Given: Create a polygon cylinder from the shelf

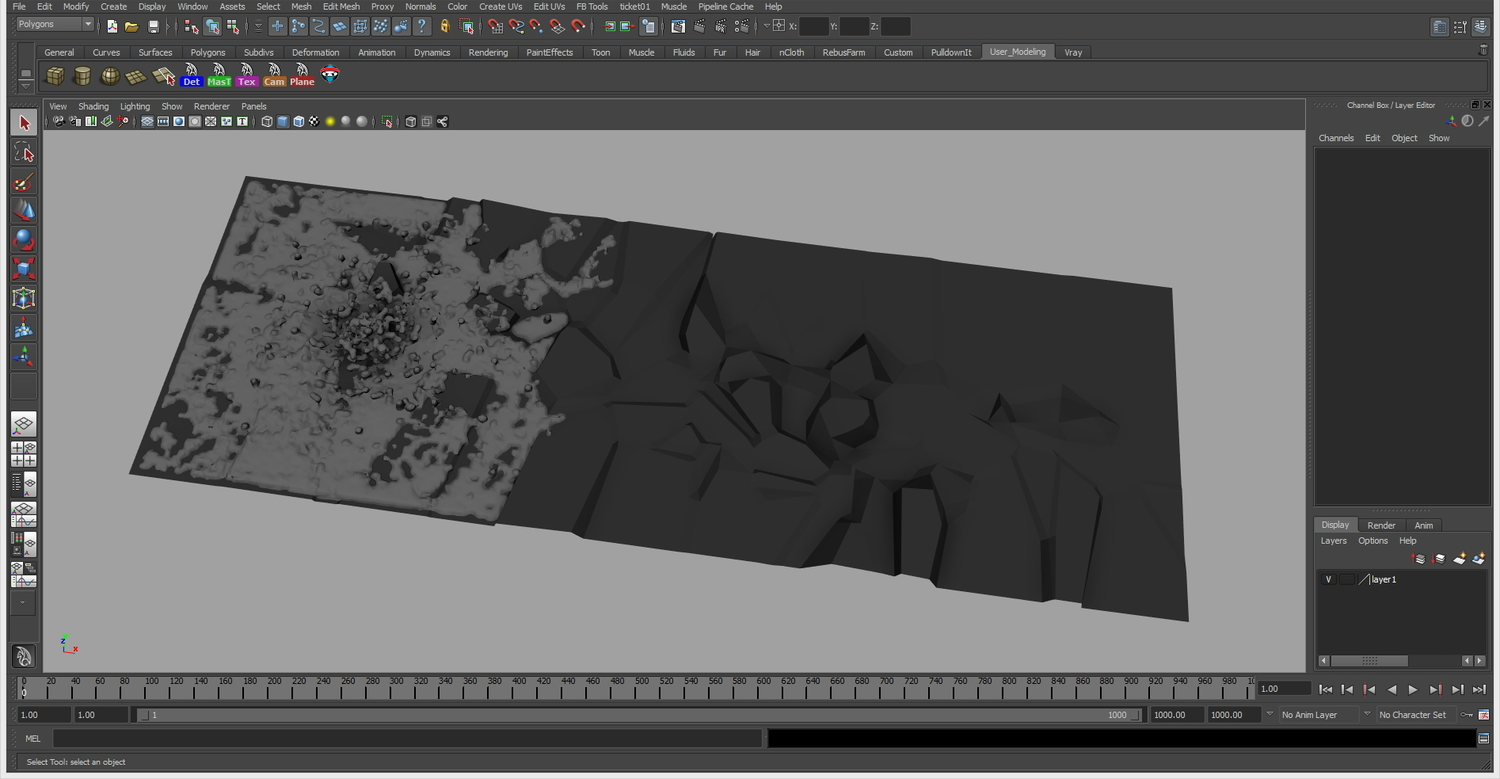Looking at the screenshot, I should [82, 76].
